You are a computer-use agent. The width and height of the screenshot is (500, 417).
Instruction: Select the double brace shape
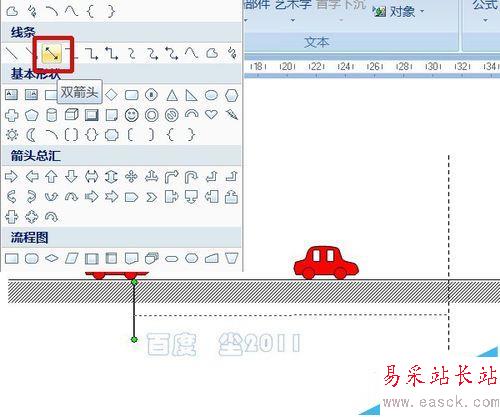(x=92, y=135)
